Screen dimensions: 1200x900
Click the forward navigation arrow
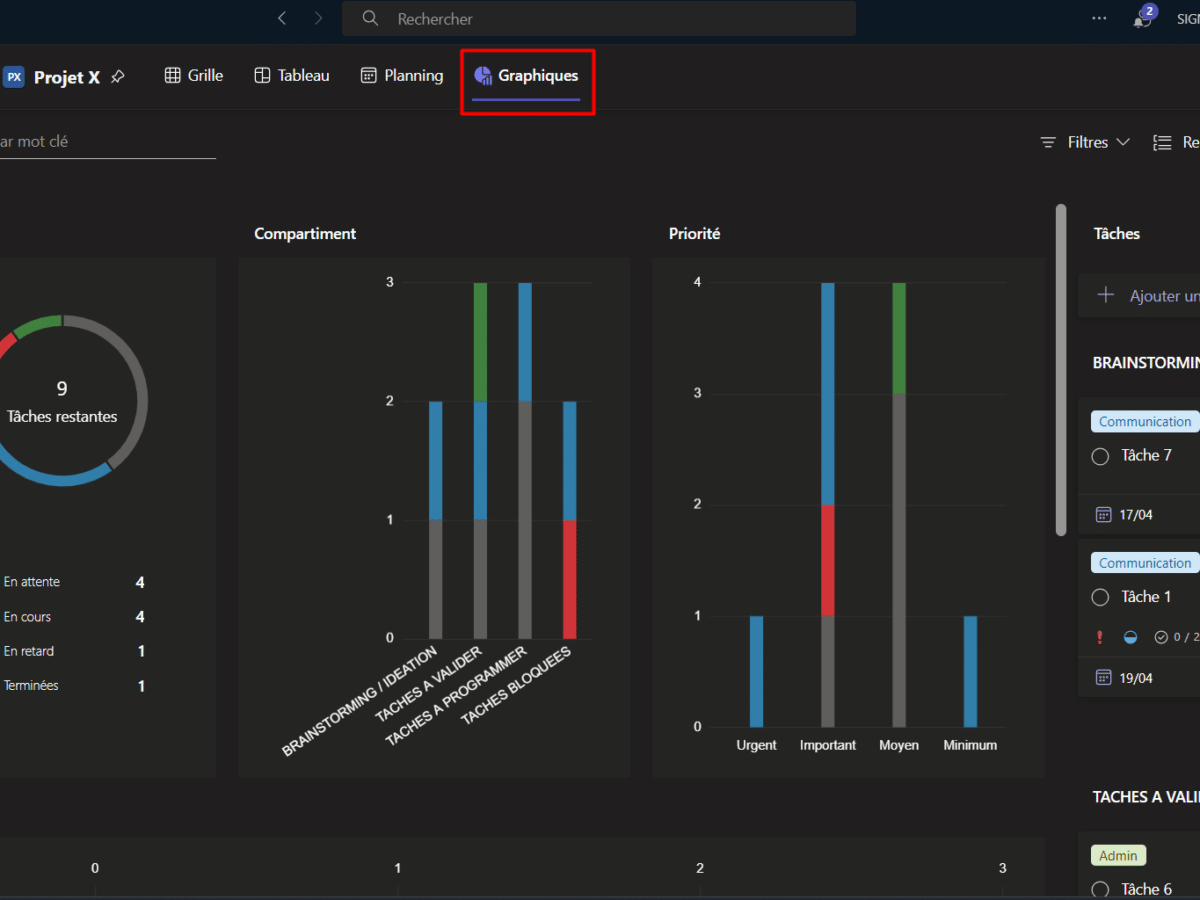coord(318,18)
